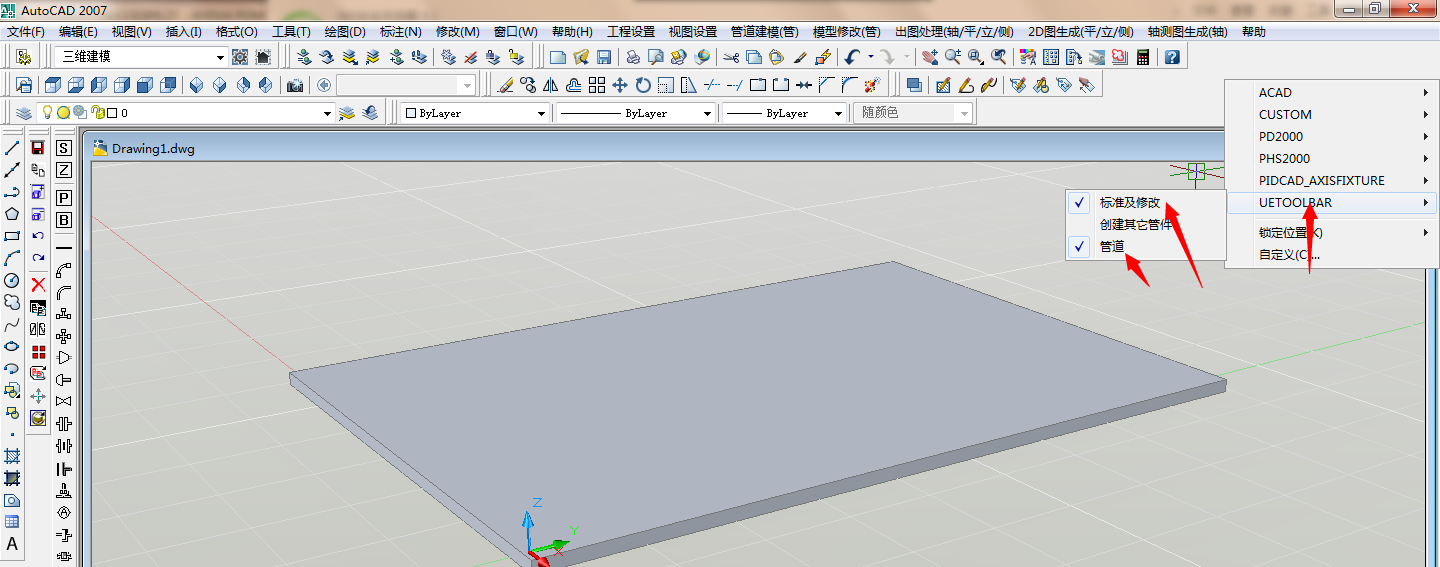Click the Save floppy disk icon
This screenshot has height=567, width=1440.
604,57
